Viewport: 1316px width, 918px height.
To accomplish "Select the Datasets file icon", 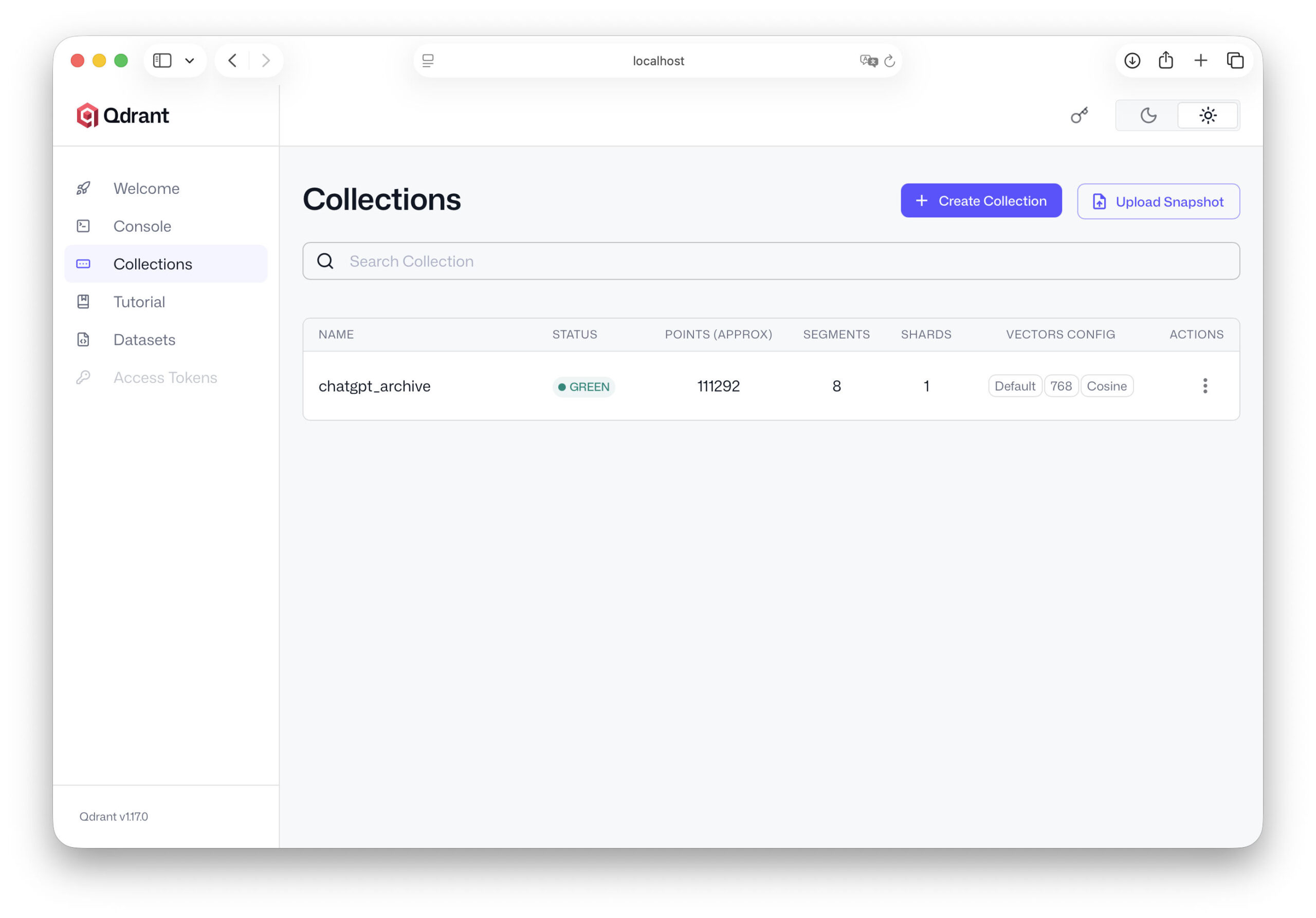I will 84,339.
